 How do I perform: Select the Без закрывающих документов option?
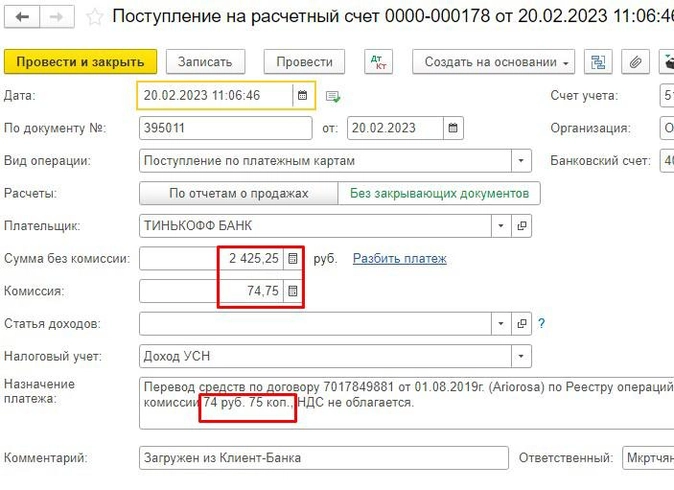click(439, 193)
